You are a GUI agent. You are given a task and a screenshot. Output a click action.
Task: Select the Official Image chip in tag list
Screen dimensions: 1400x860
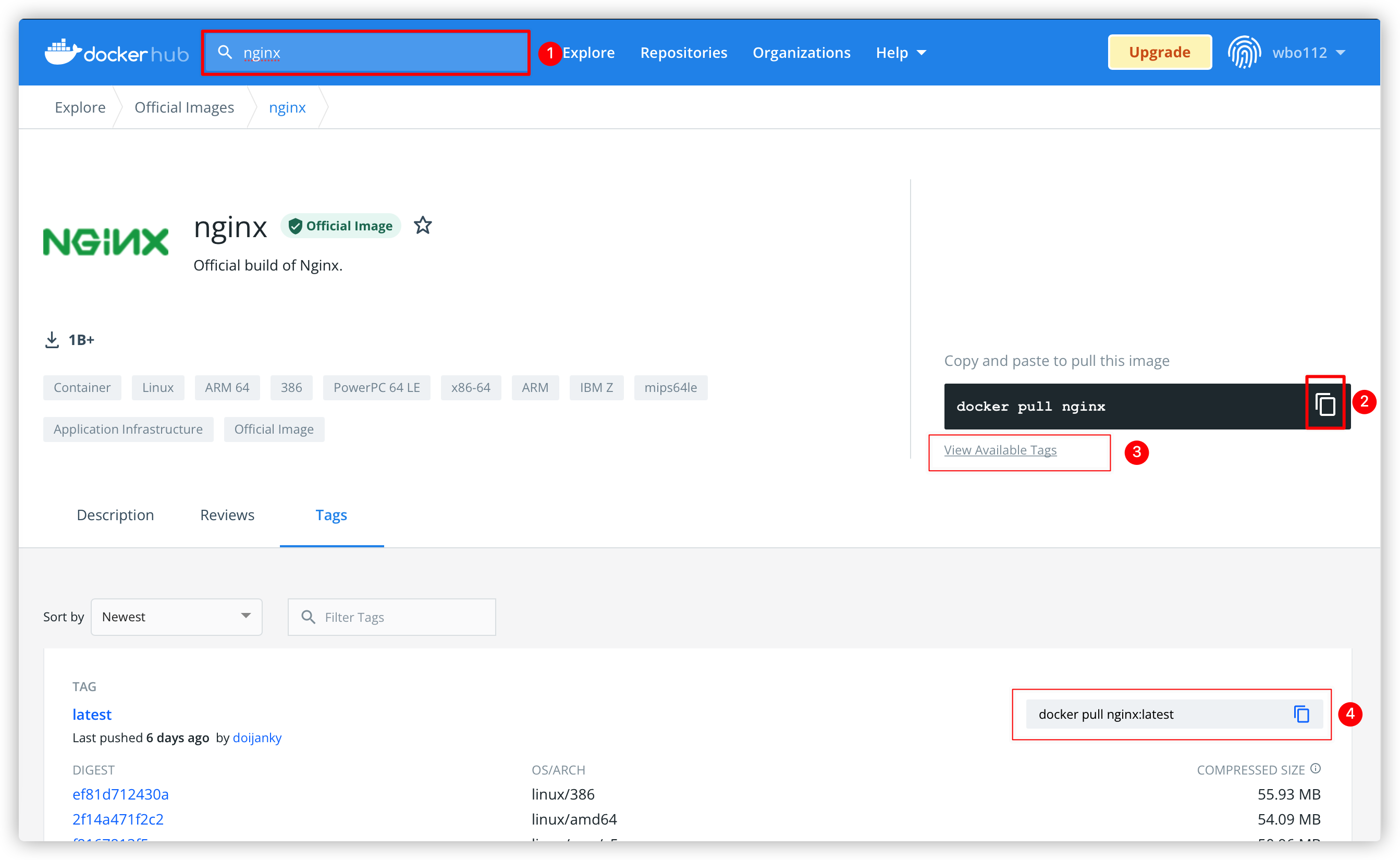[x=274, y=429]
